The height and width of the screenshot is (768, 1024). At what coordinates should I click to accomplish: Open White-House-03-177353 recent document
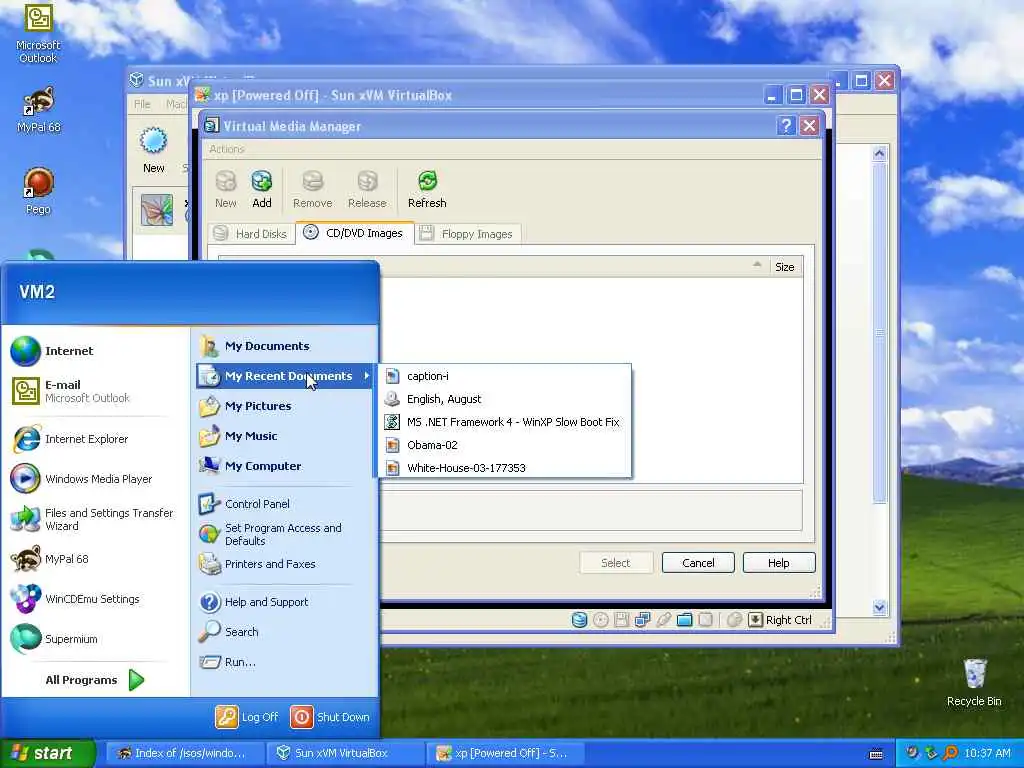[505, 468]
